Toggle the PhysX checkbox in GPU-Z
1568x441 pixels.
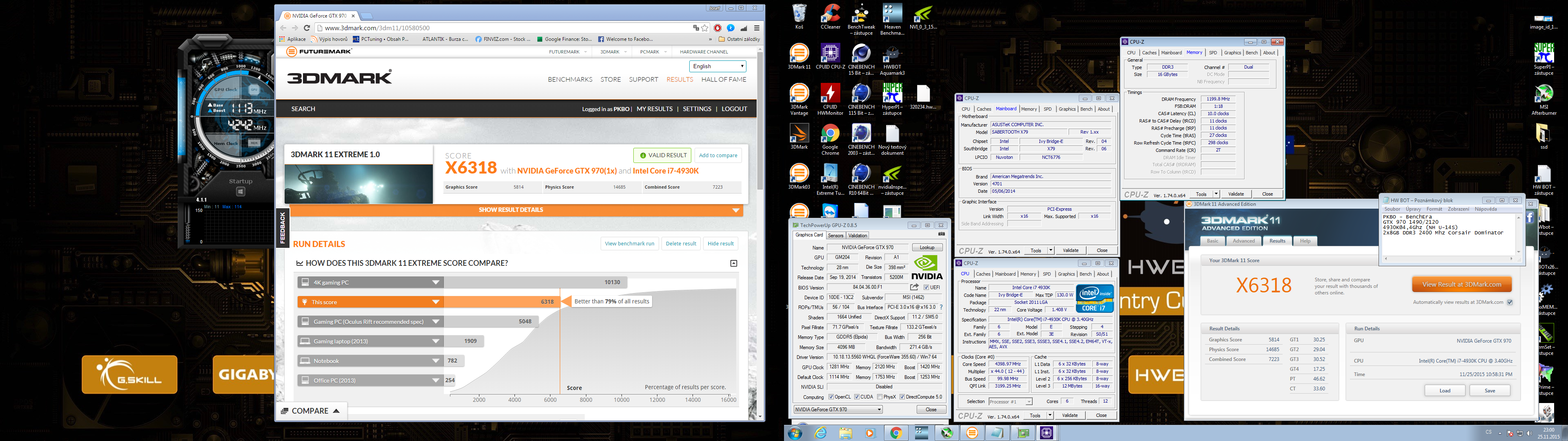click(880, 397)
